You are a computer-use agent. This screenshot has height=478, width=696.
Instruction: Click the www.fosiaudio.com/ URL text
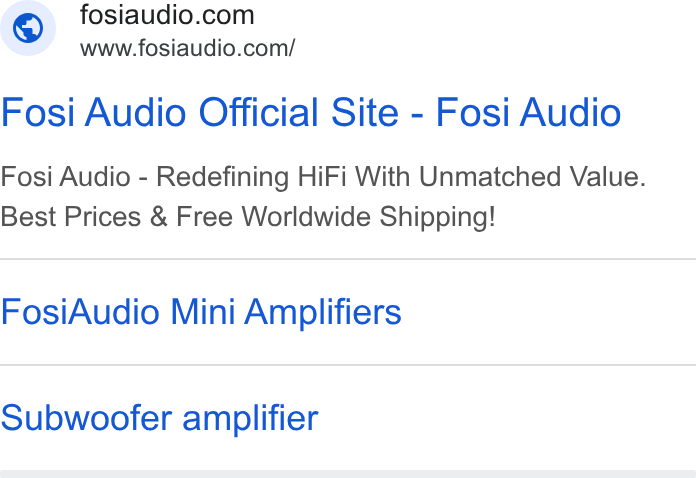[187, 48]
